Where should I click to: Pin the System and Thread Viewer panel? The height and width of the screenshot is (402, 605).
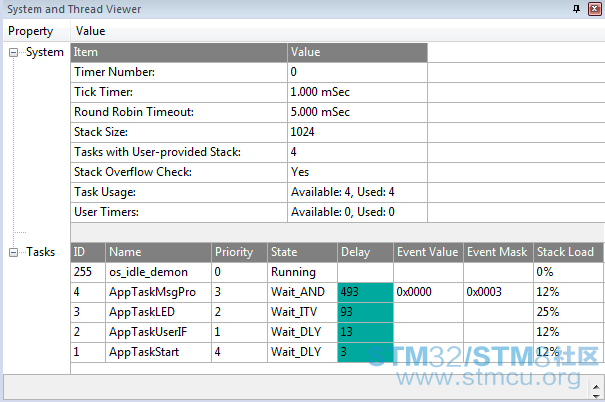tap(576, 8)
